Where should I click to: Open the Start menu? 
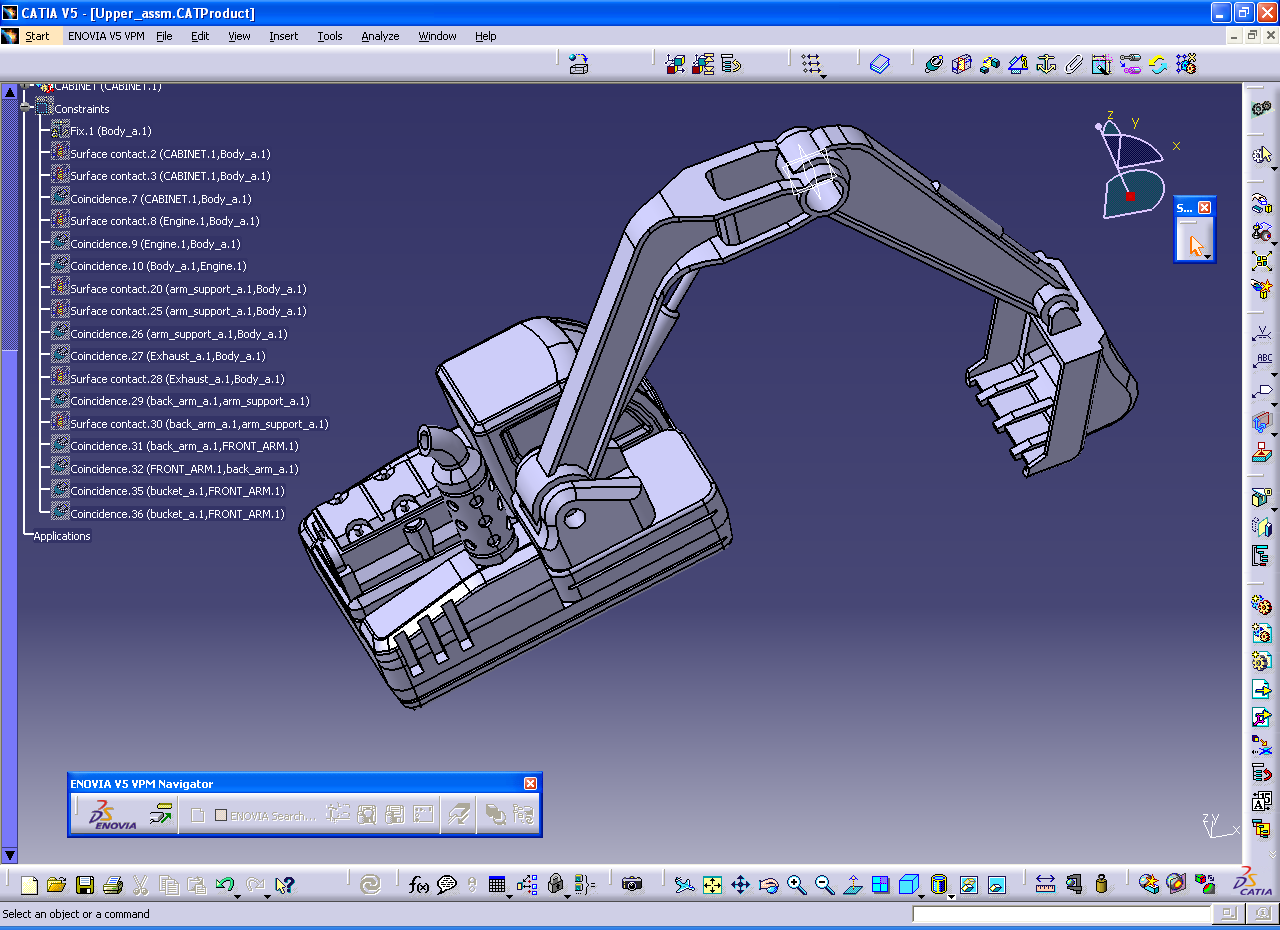click(x=37, y=36)
